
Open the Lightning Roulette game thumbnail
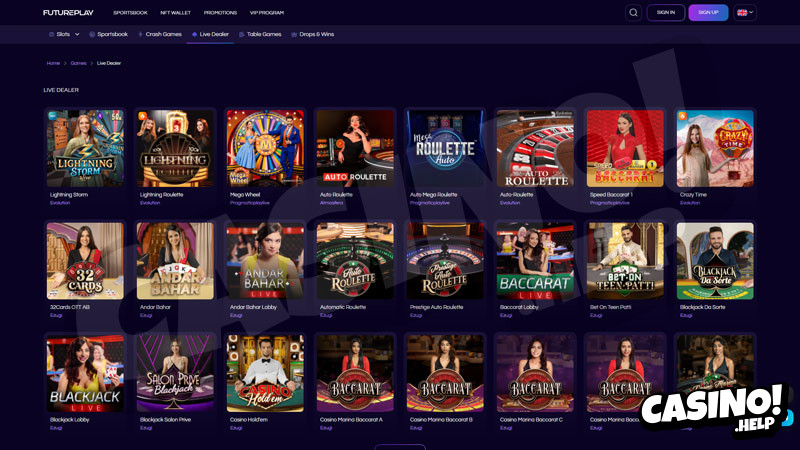click(x=175, y=148)
